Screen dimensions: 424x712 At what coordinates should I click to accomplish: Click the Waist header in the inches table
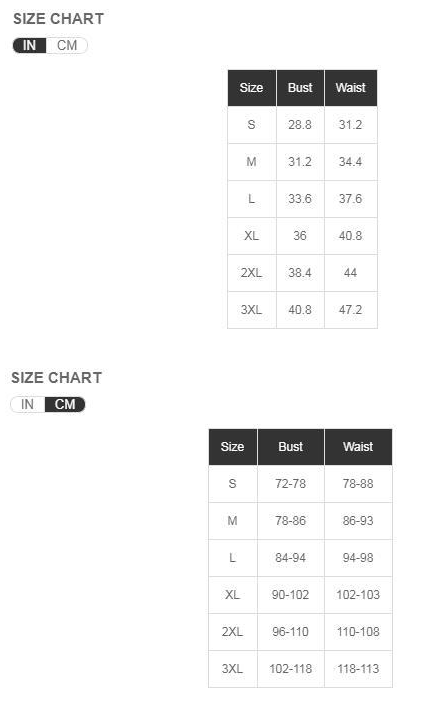351,88
